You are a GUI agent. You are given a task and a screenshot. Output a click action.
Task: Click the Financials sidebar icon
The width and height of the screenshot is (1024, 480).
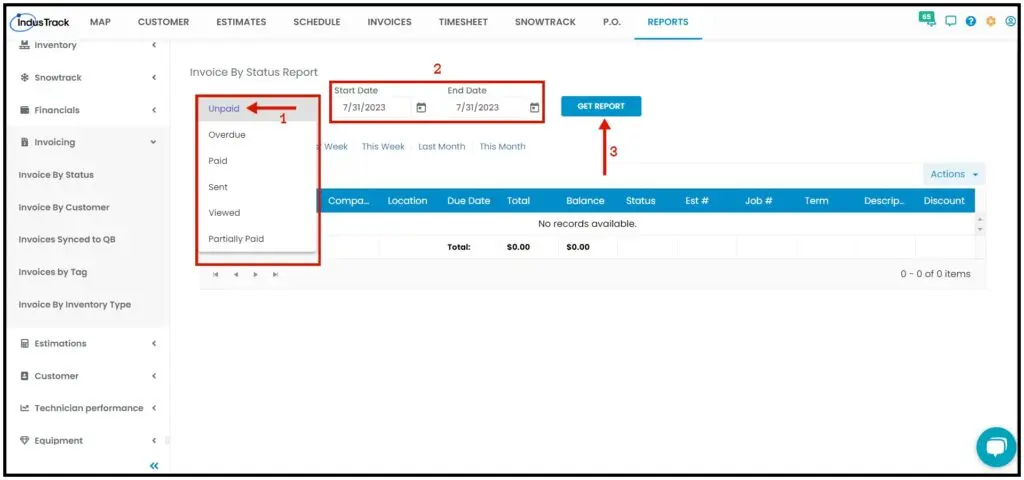point(25,110)
